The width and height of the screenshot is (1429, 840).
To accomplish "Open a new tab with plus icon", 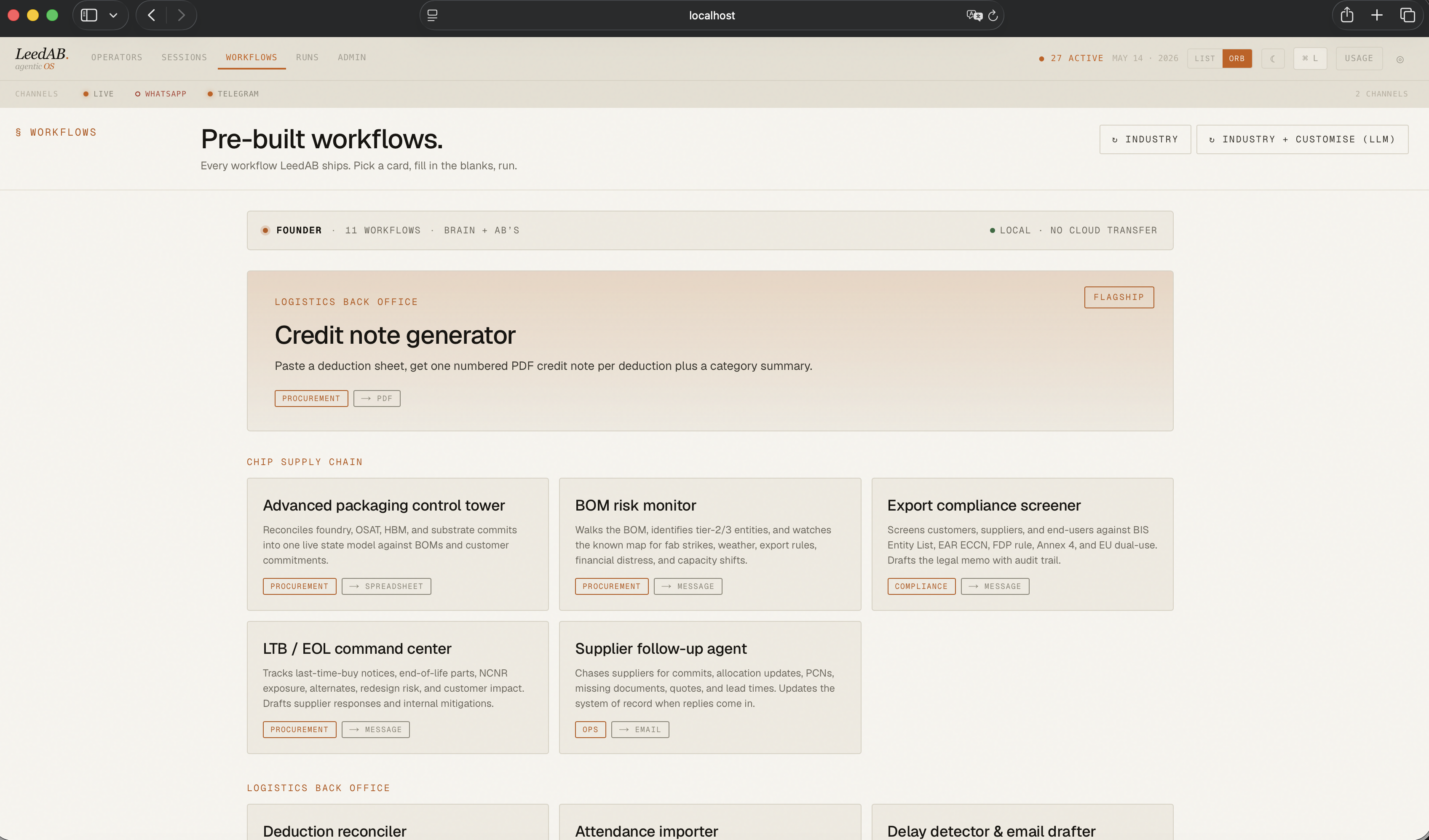I will [x=1377, y=15].
